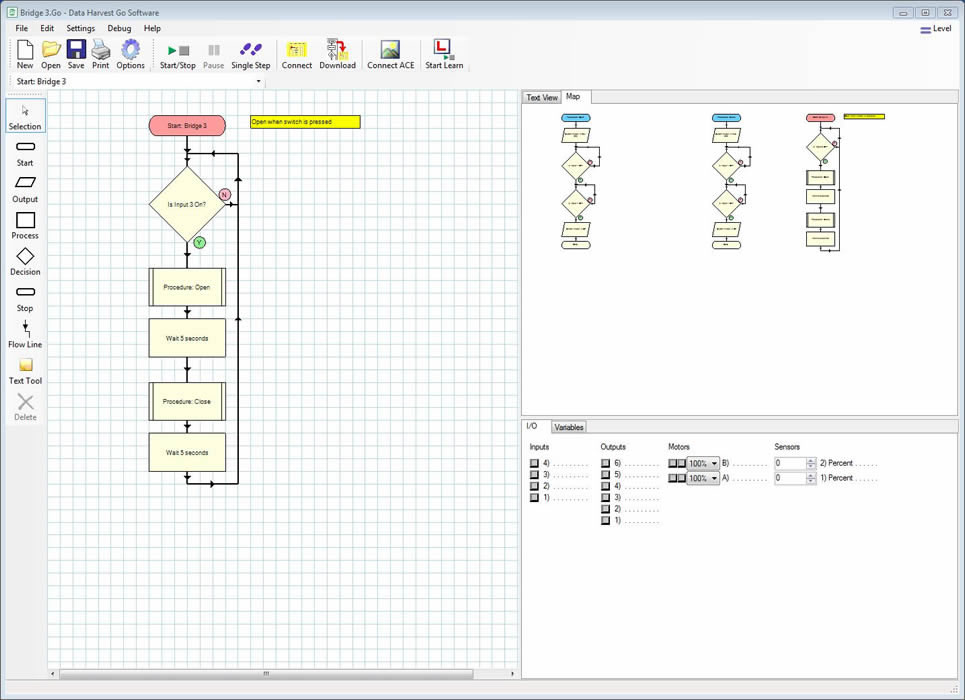Viewport: 965px width, 700px height.
Task: Click the Single Step toolbar icon
Action: point(250,52)
